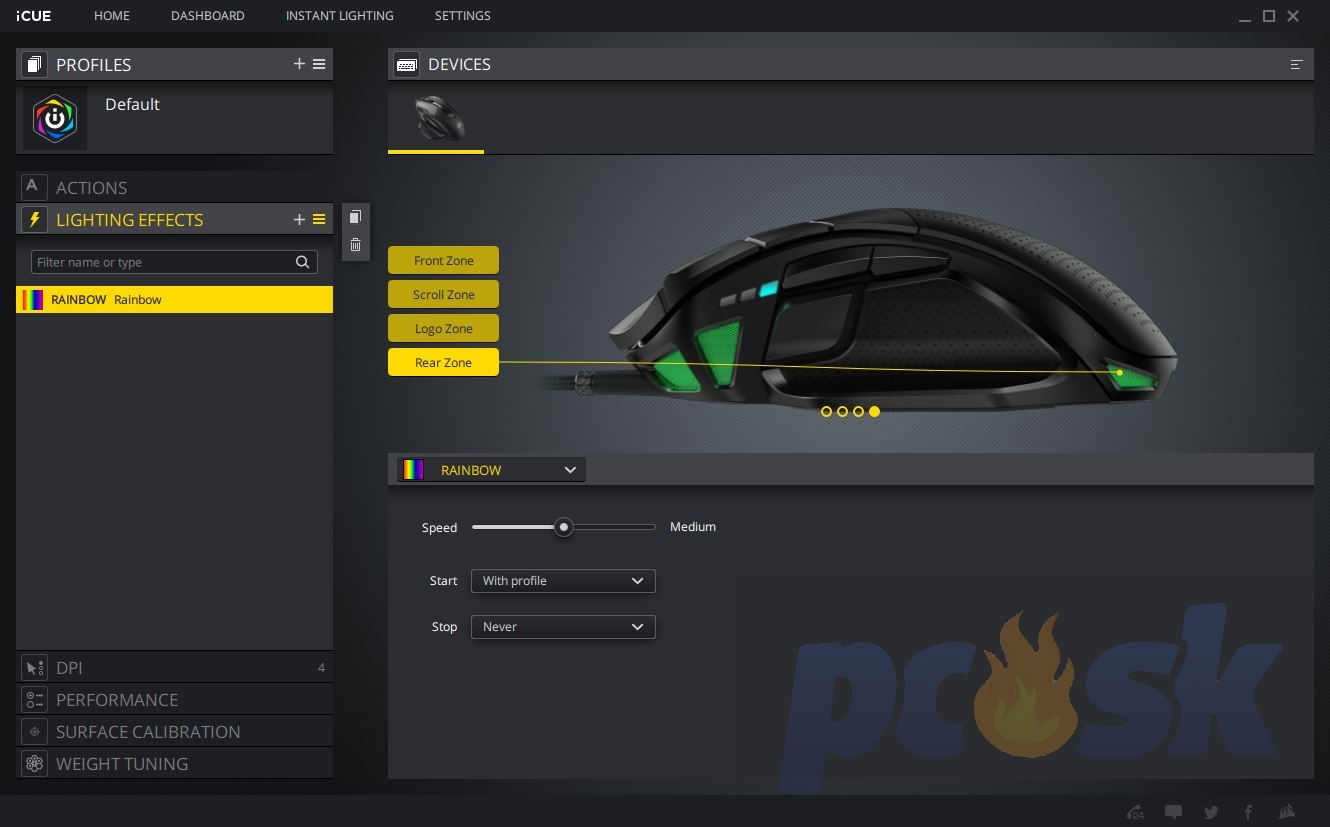Select the second mouse view dot
Image resolution: width=1330 pixels, height=827 pixels.
(x=842, y=411)
